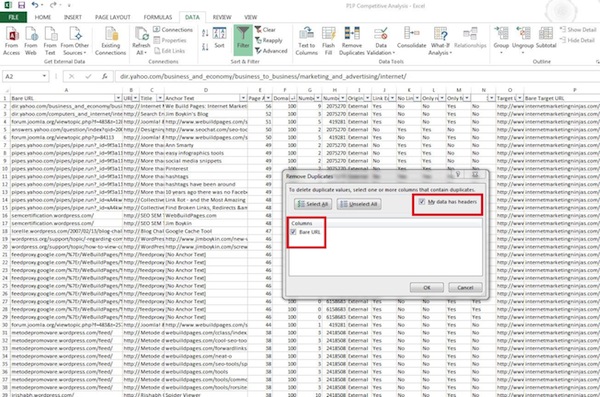This screenshot has height=397, width=600.
Task: Open the Anchor Text filter dropdown
Action: 243,98
